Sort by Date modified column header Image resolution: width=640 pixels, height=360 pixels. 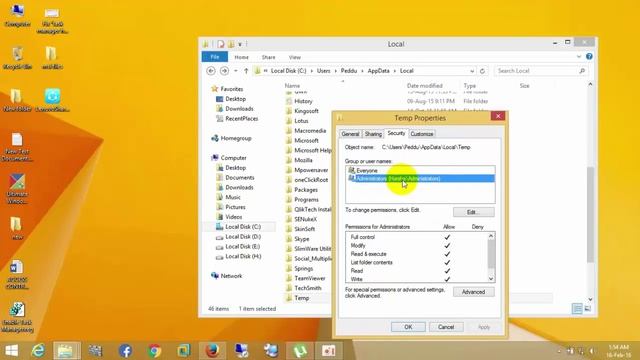pos(424,86)
